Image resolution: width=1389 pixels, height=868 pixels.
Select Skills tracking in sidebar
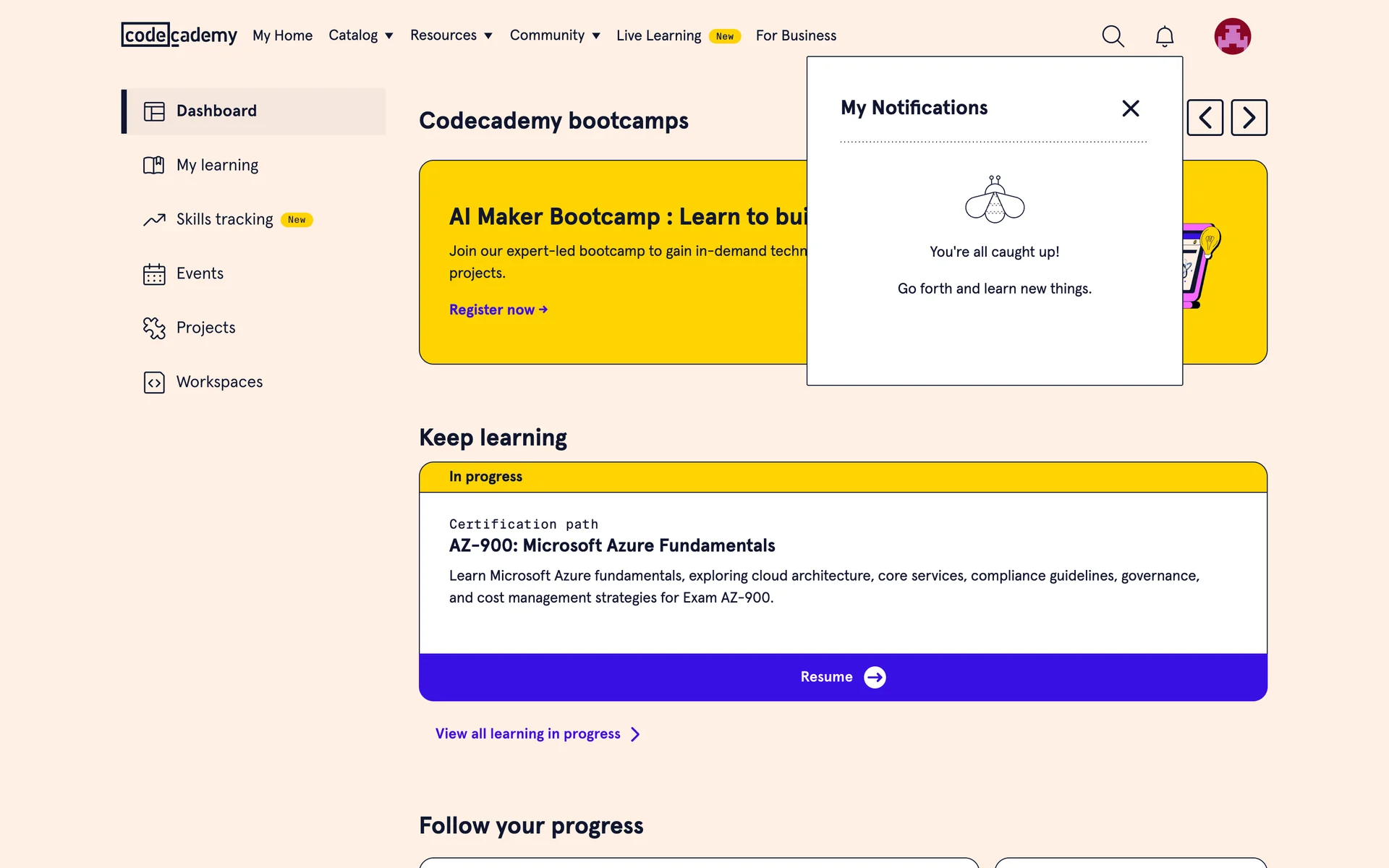224,219
